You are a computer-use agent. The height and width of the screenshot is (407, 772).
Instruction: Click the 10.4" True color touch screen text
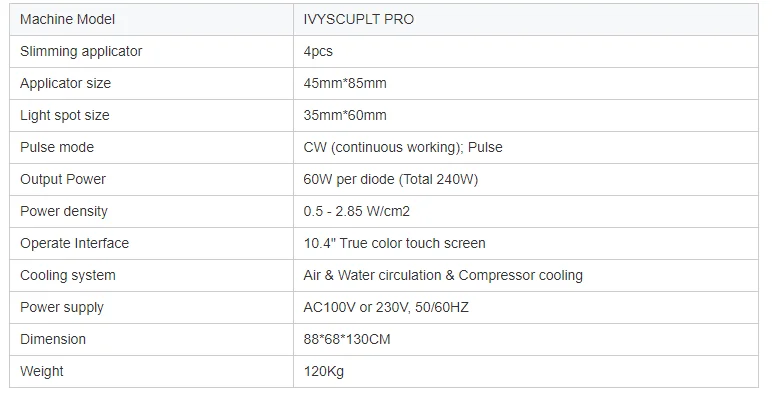[394, 243]
